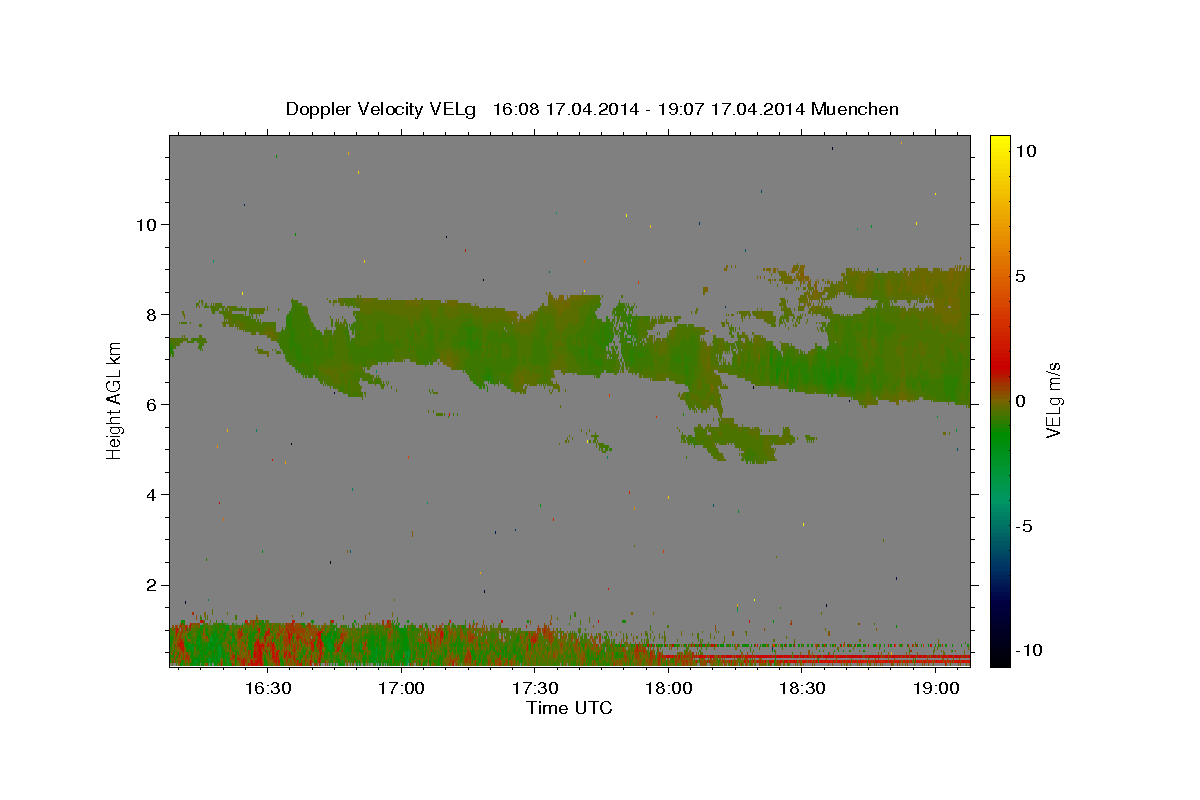Click the colorbar value 5 label
Viewport: 1200px width, 800px height.
click(x=1020, y=276)
